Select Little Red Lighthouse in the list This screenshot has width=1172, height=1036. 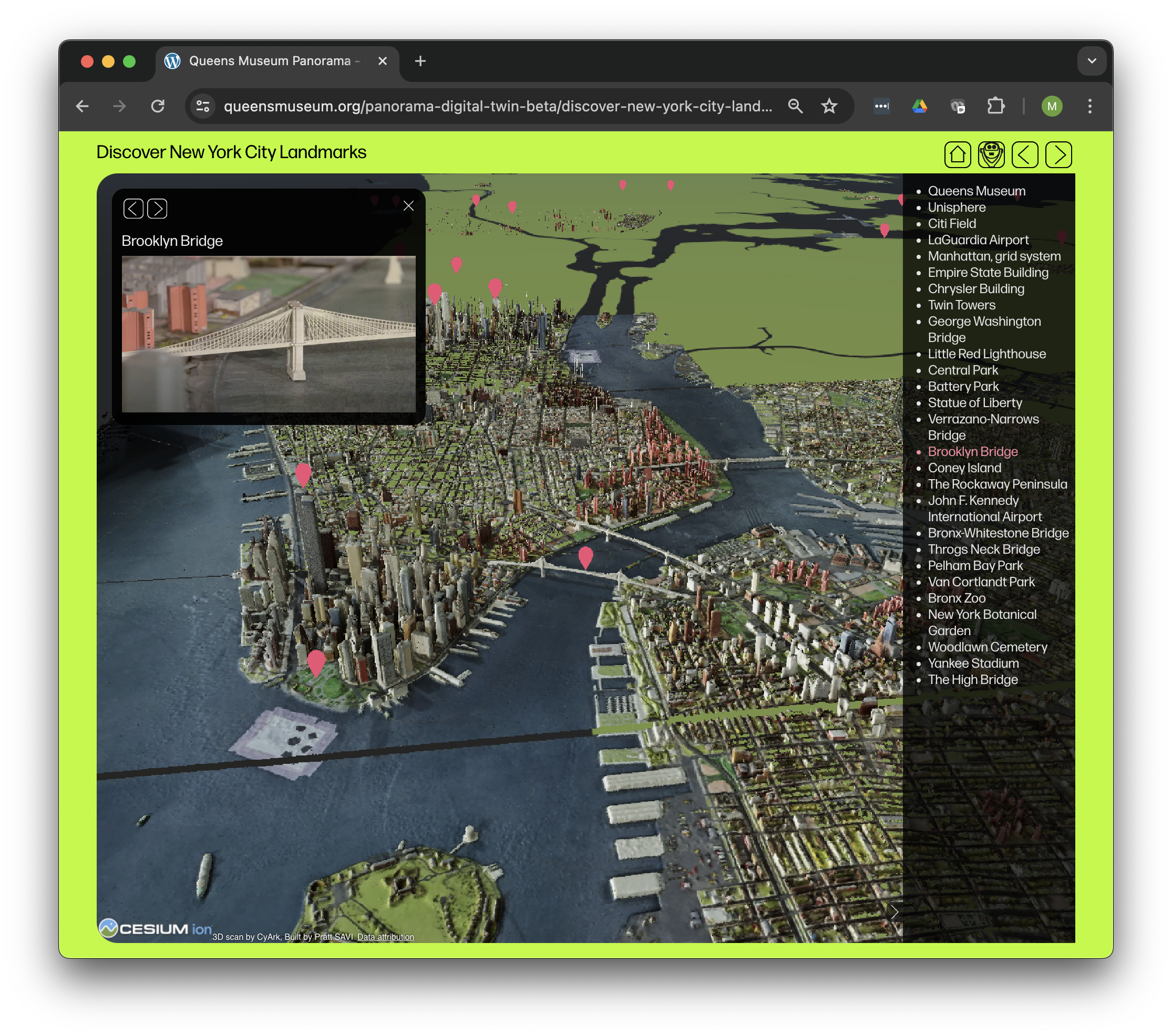coord(987,354)
